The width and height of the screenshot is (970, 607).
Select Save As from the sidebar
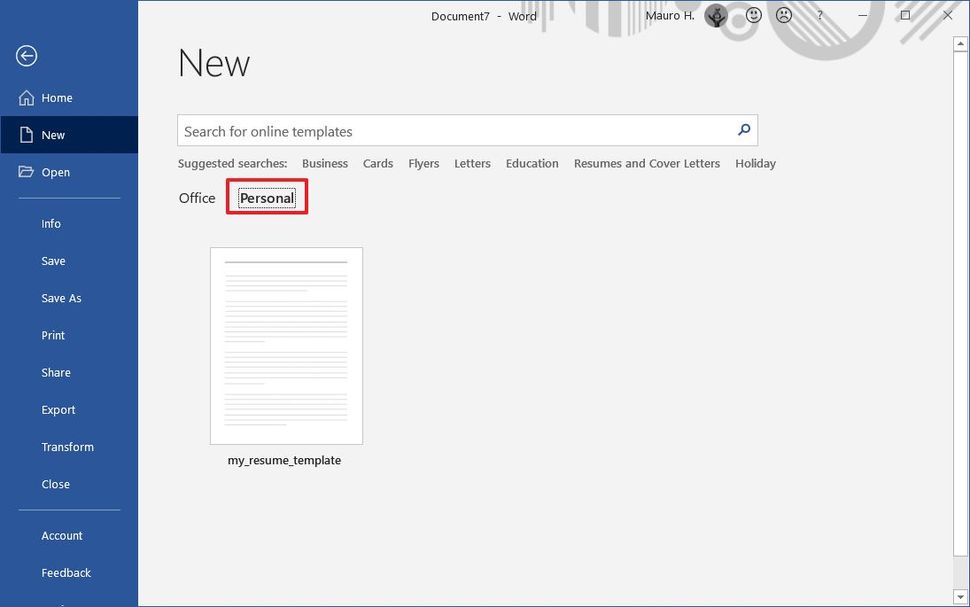(61, 298)
